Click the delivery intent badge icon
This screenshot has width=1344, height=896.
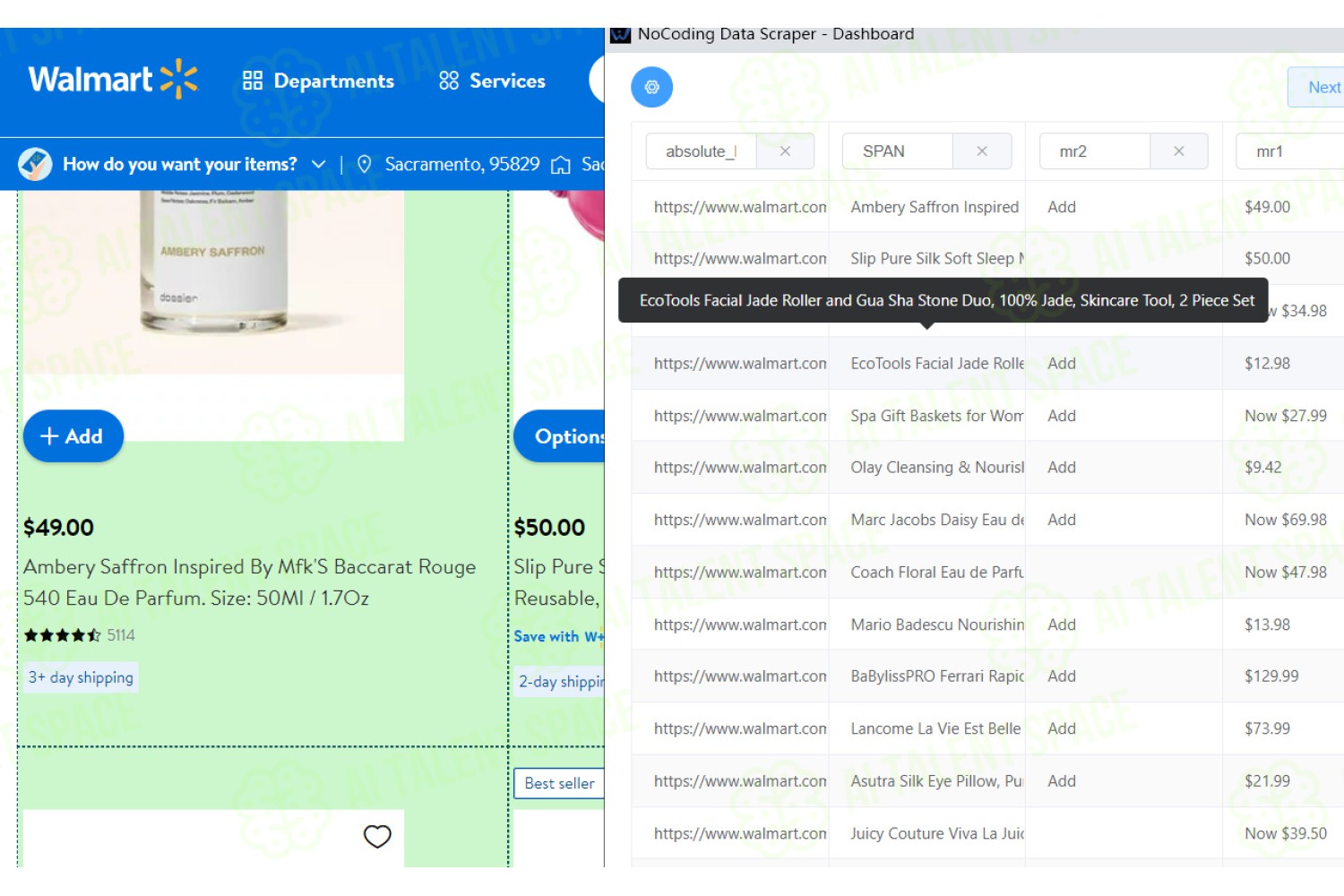point(35,164)
